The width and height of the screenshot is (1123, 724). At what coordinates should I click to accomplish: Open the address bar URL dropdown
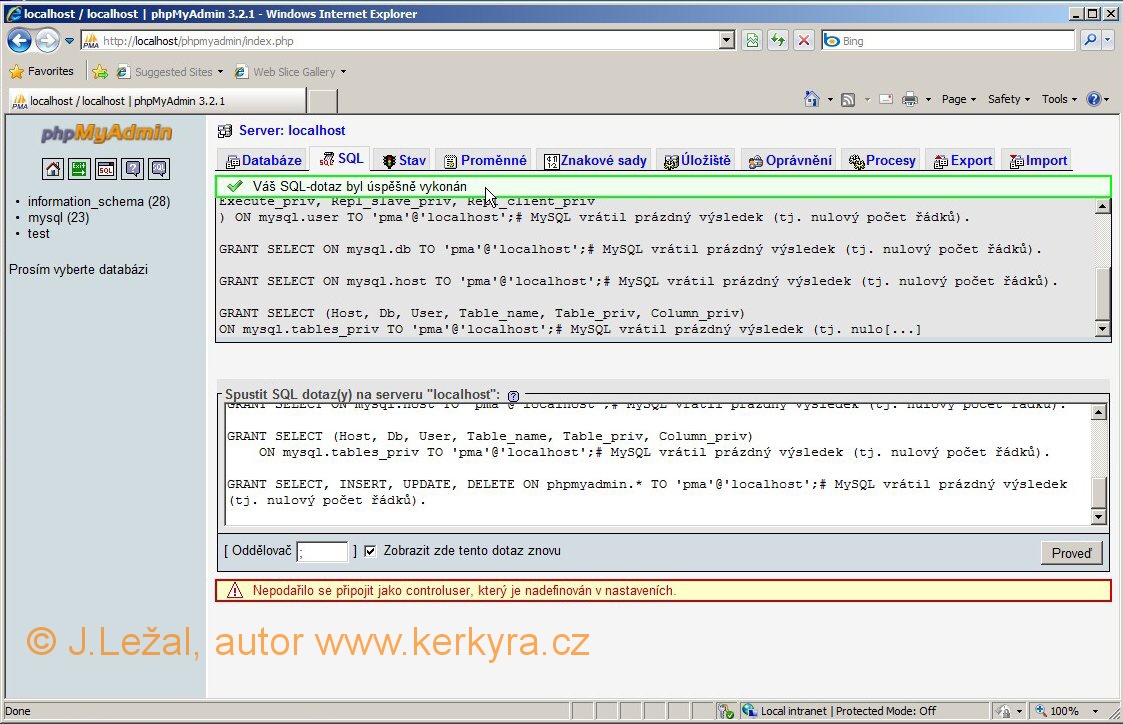point(727,41)
